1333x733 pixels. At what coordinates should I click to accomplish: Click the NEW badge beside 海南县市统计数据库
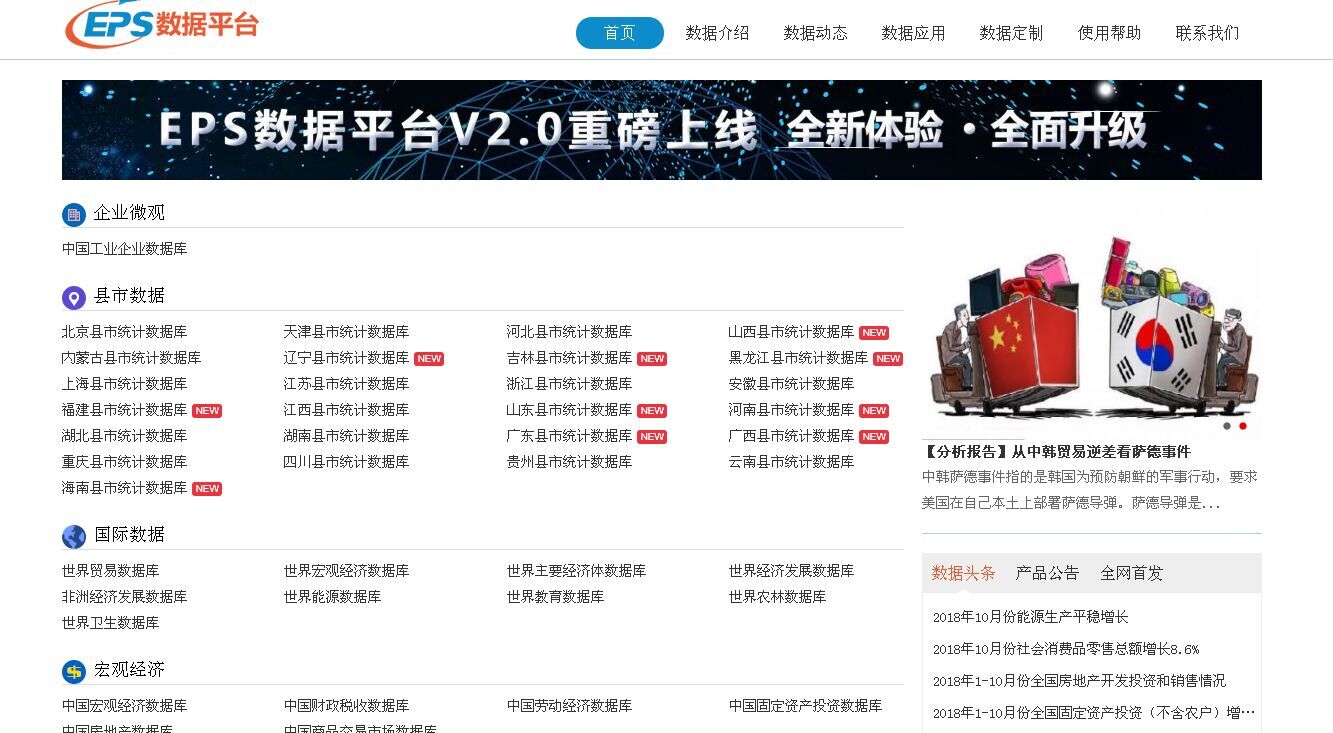point(207,489)
